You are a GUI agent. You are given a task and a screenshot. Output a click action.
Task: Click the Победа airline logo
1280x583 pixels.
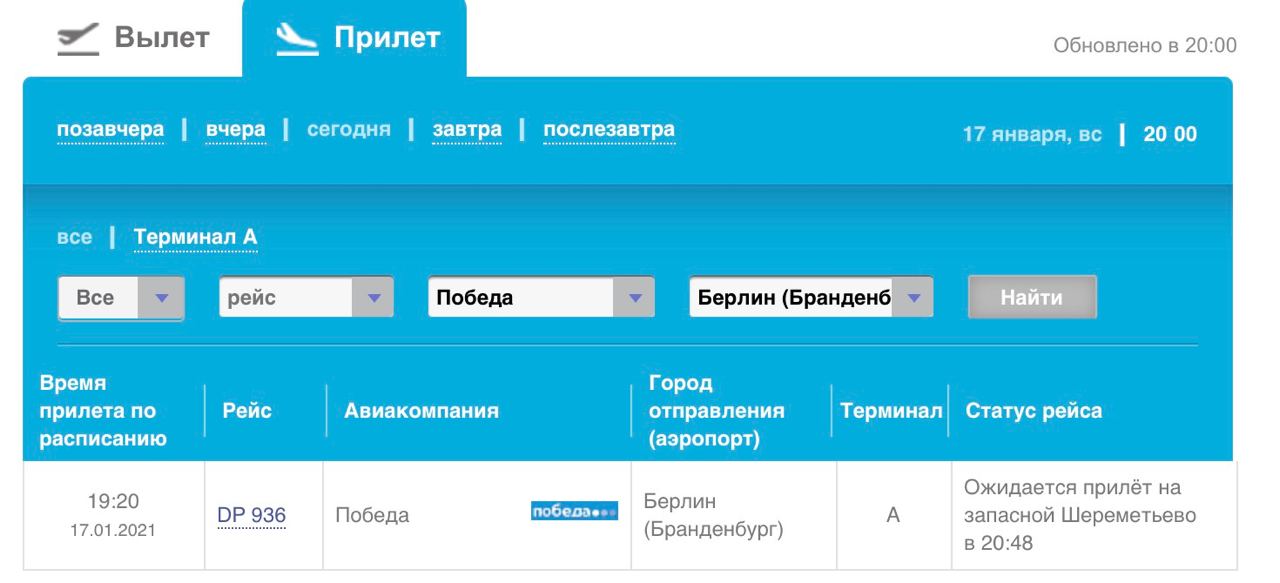tap(574, 513)
